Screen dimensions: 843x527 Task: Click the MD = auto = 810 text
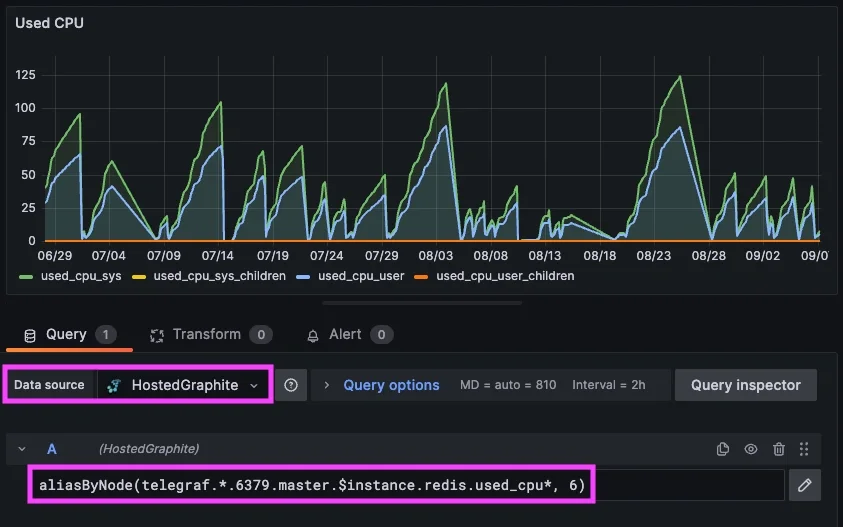[508, 385]
